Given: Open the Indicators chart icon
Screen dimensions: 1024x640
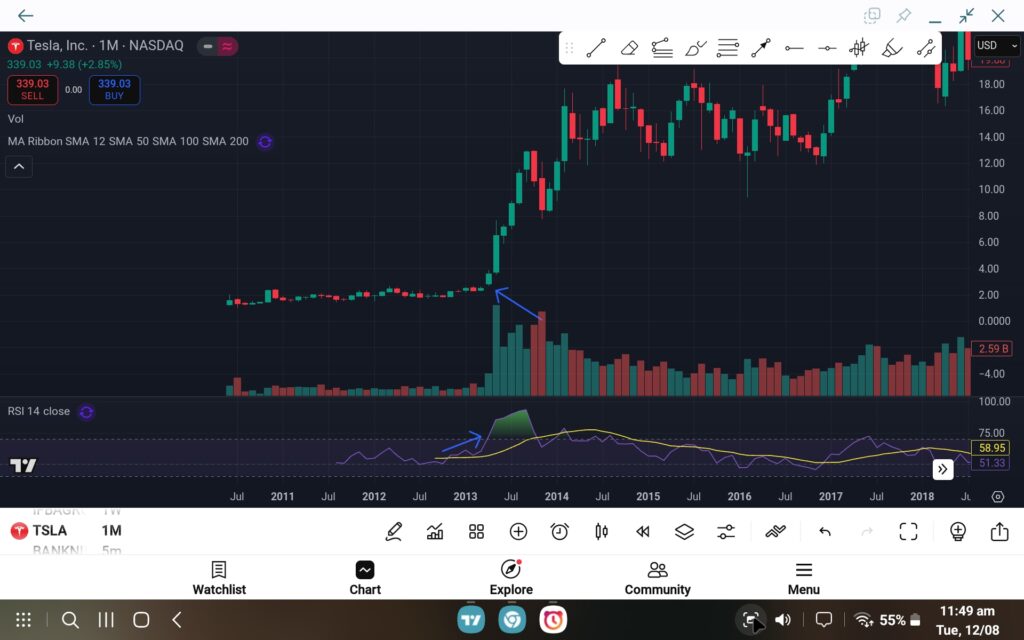Looking at the screenshot, I should [x=435, y=532].
